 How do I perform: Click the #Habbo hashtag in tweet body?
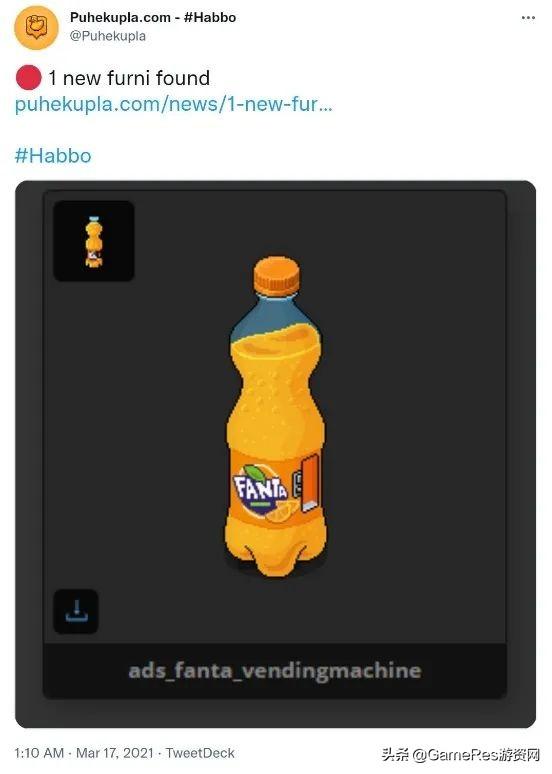coord(53,155)
